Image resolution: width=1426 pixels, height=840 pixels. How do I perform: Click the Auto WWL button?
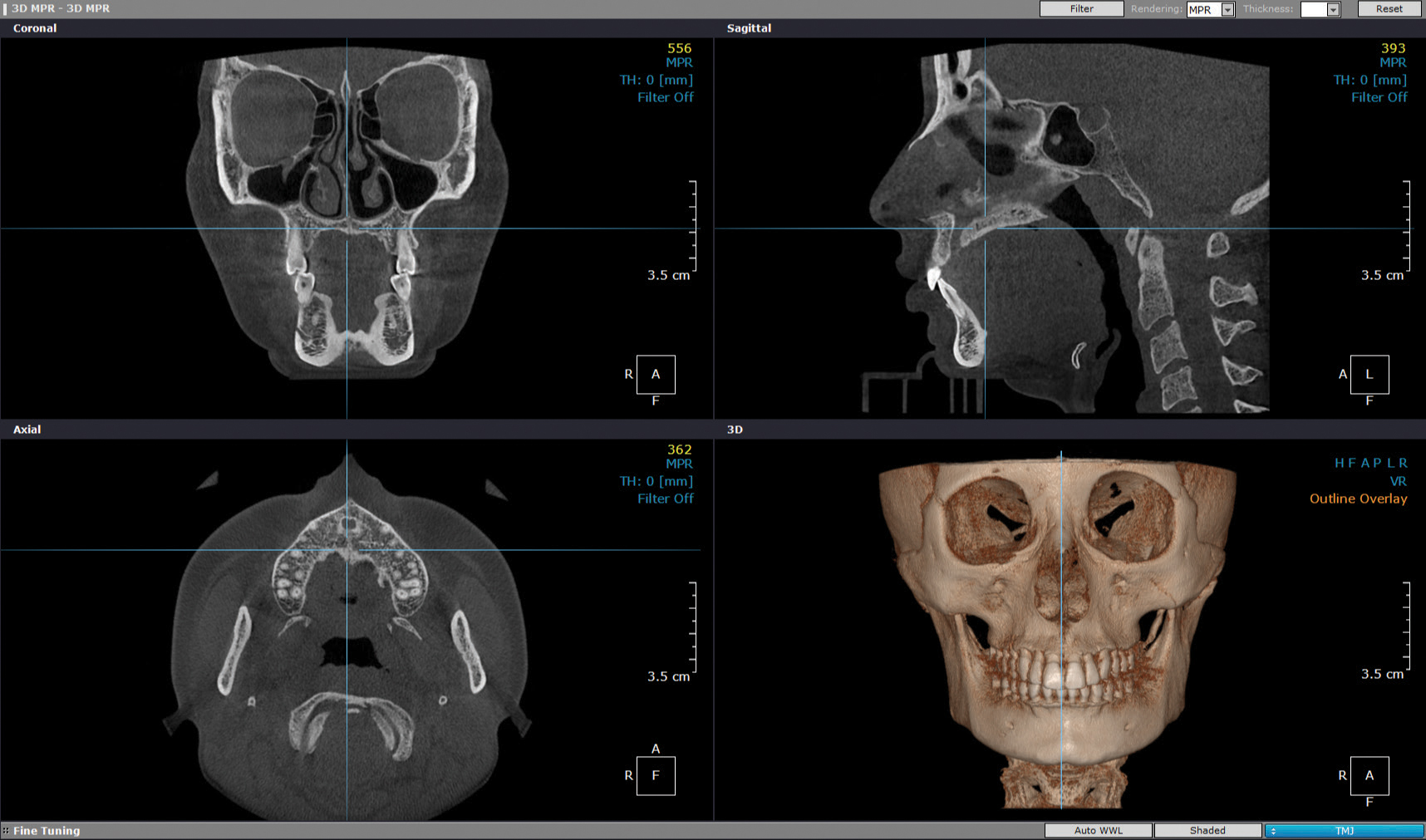(x=1098, y=830)
